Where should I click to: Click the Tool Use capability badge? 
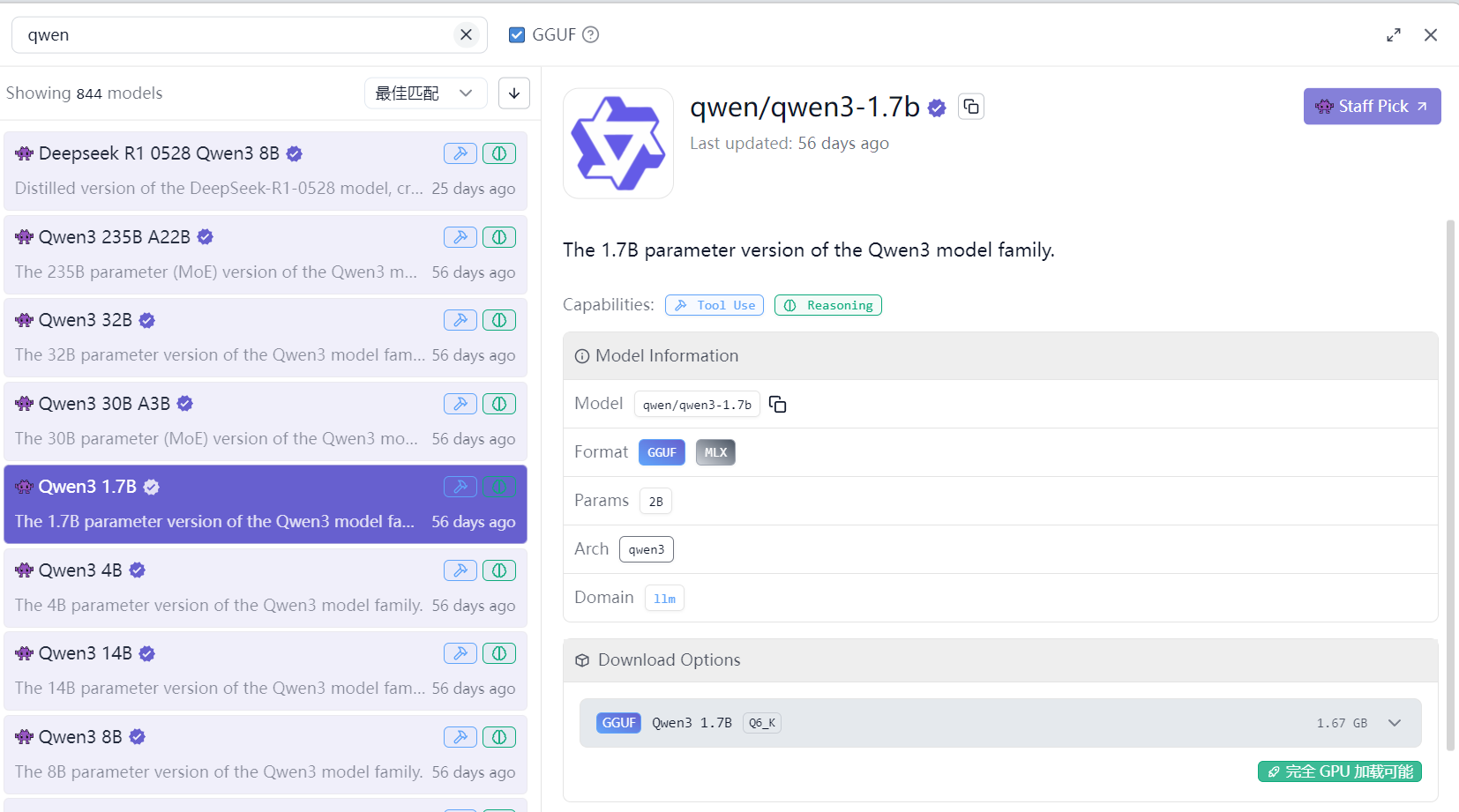tap(715, 305)
